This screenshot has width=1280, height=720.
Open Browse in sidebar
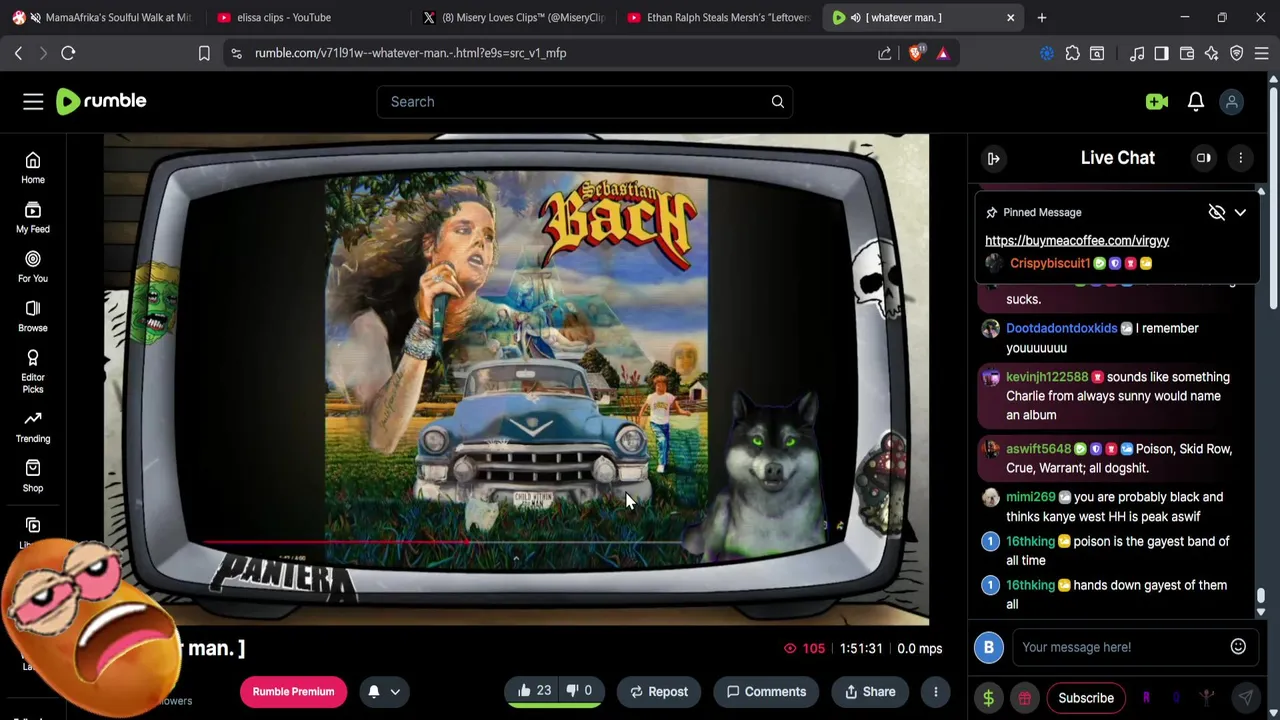33,316
